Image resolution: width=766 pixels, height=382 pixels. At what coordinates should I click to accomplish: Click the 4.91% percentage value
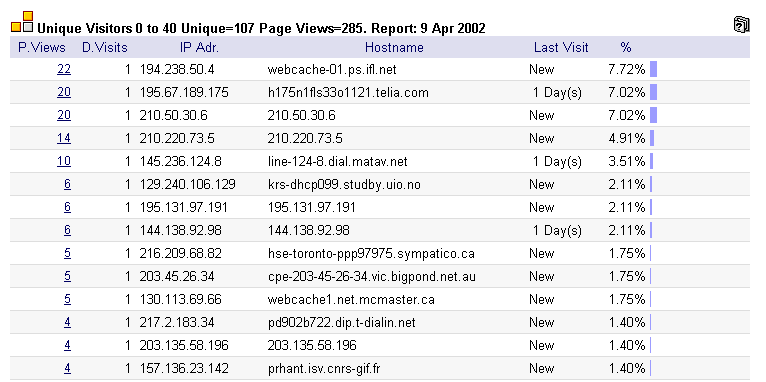pyautogui.click(x=627, y=138)
